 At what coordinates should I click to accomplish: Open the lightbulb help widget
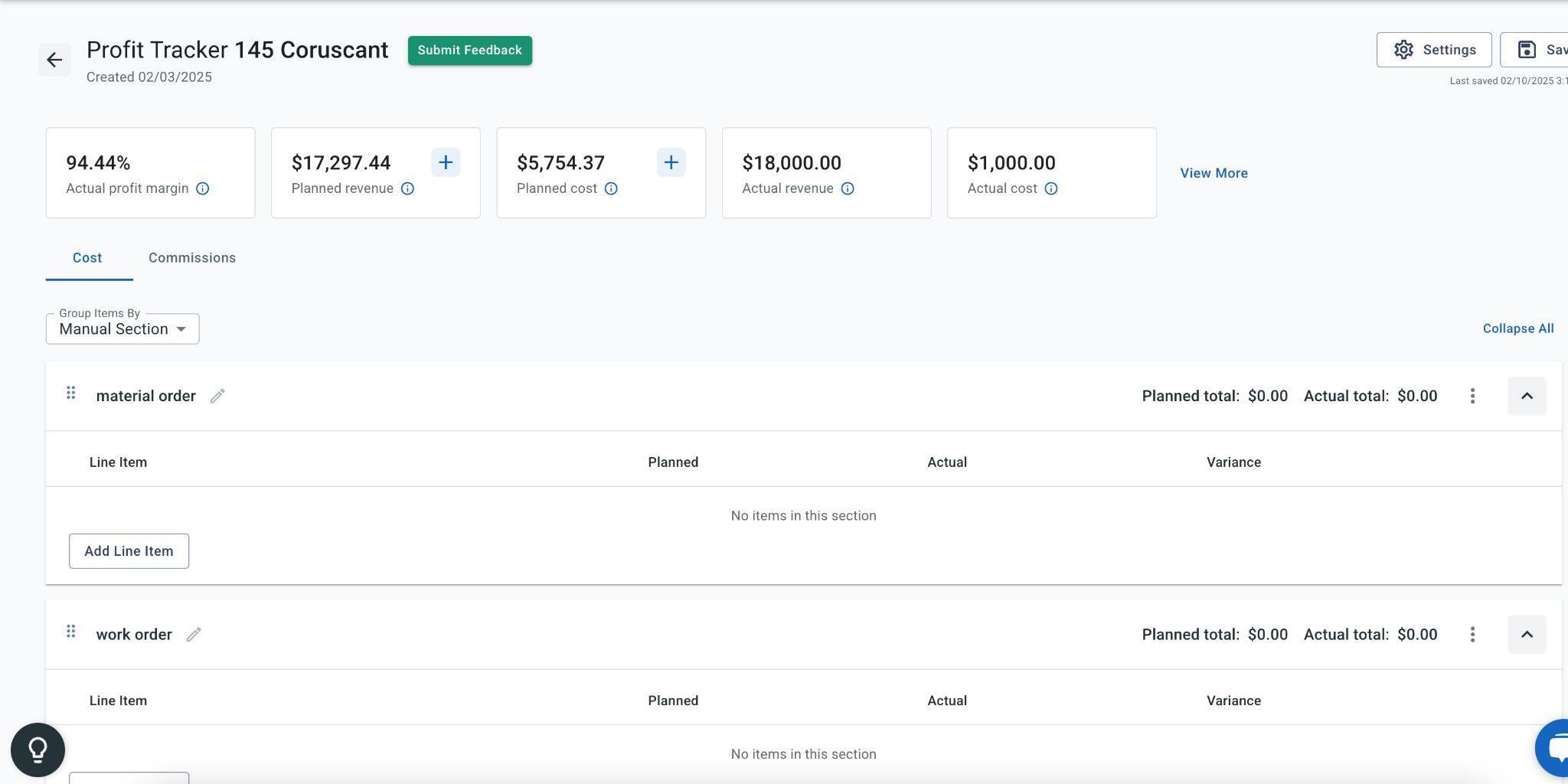(x=38, y=750)
